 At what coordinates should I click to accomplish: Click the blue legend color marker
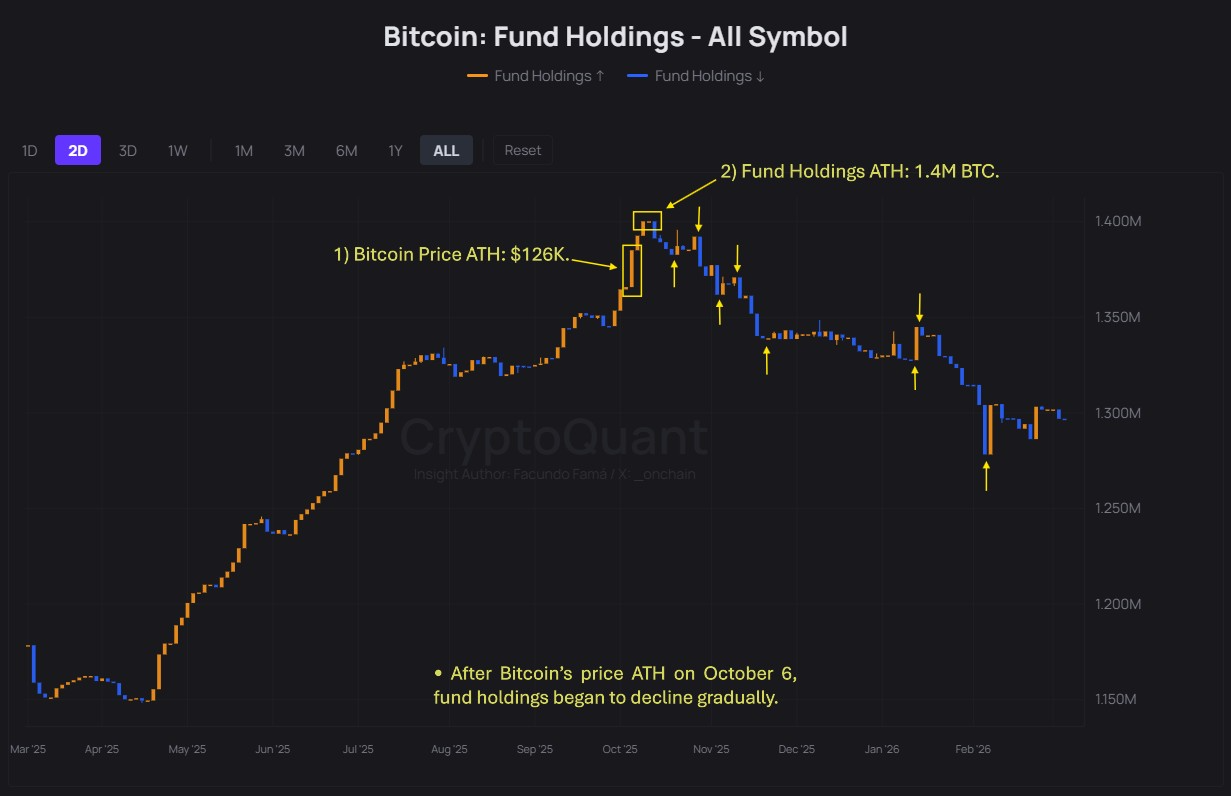(637, 76)
